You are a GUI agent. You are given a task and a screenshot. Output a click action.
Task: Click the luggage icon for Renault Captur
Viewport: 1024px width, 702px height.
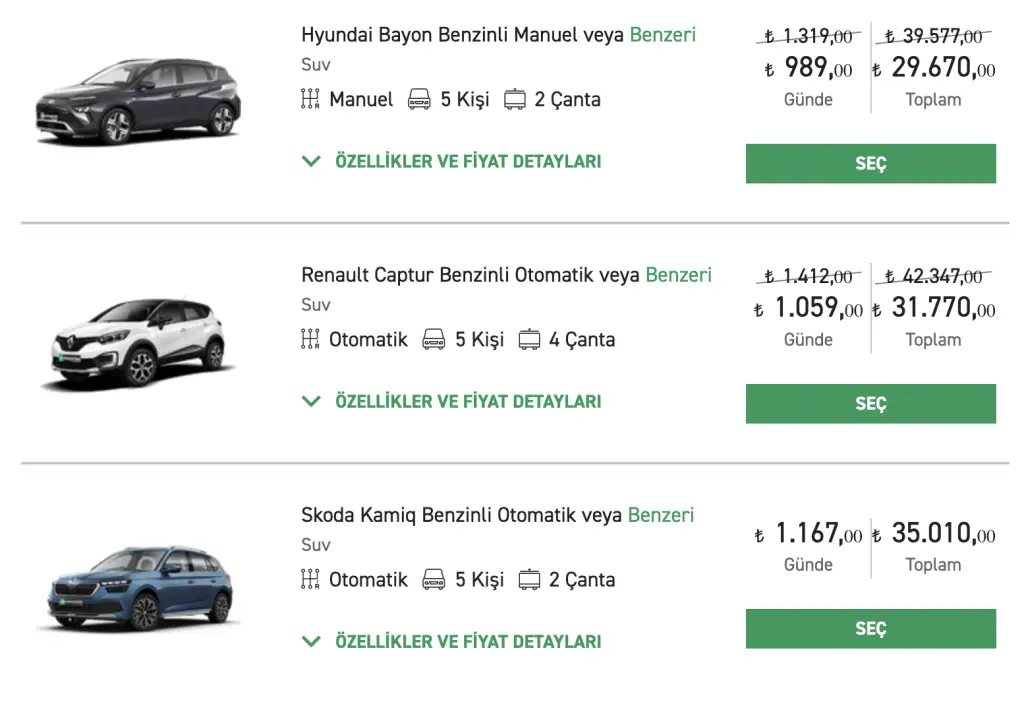tap(529, 339)
